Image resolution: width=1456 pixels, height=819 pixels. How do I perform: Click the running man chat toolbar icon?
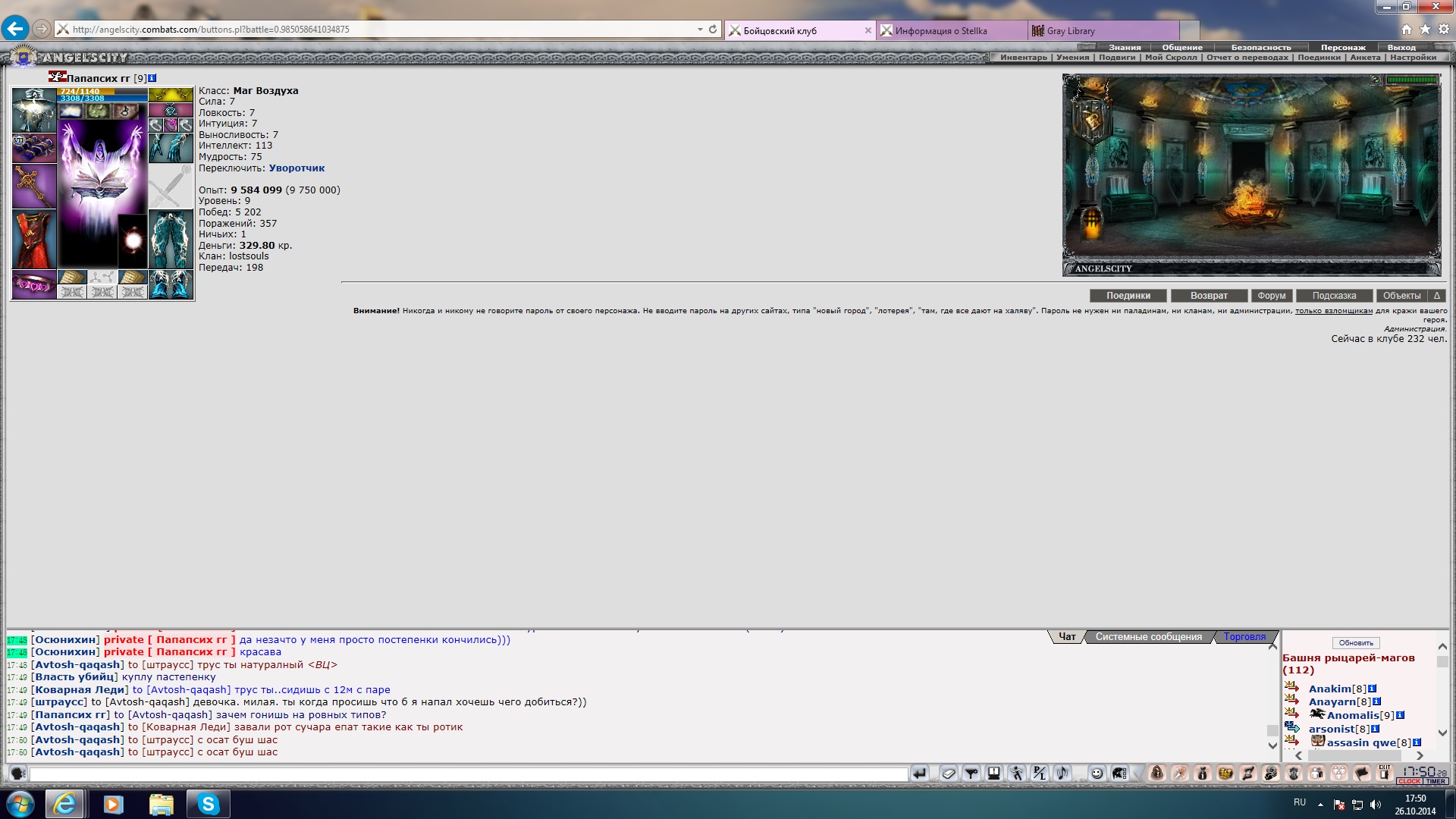(1017, 773)
